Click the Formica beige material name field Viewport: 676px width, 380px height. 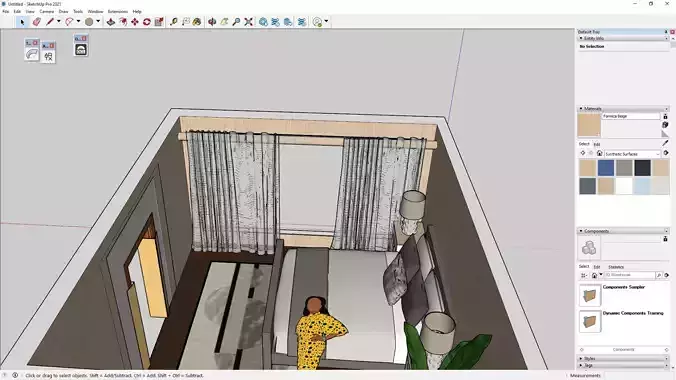[631, 116]
